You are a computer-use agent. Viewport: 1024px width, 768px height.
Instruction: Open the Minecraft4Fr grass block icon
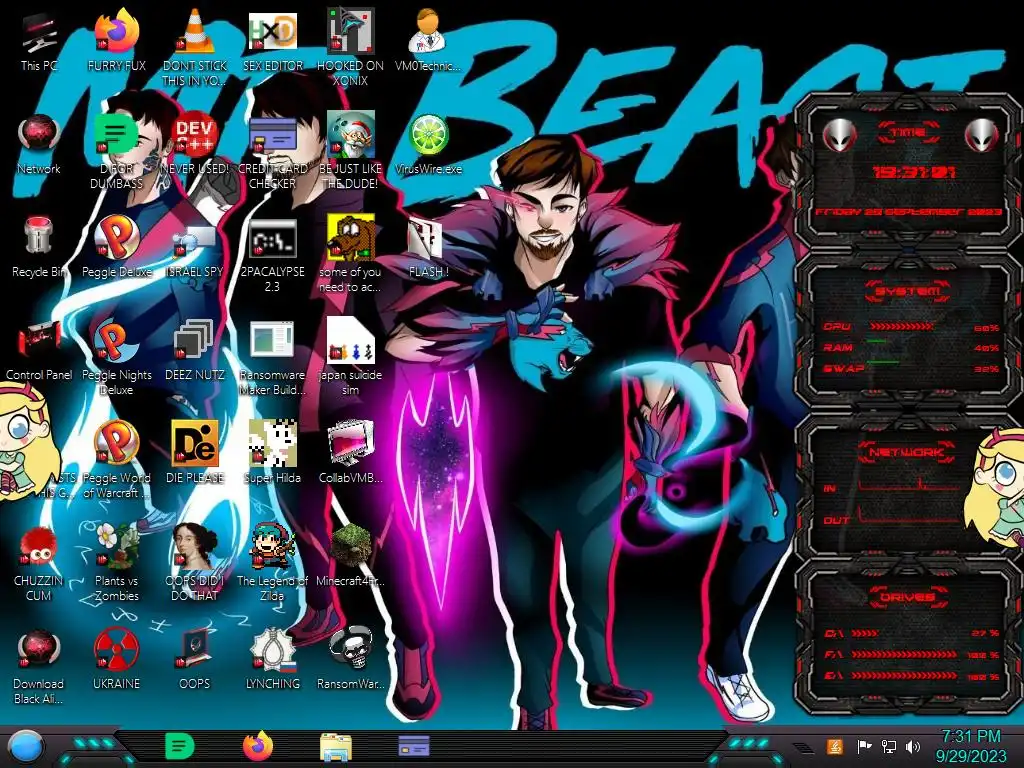click(x=350, y=545)
